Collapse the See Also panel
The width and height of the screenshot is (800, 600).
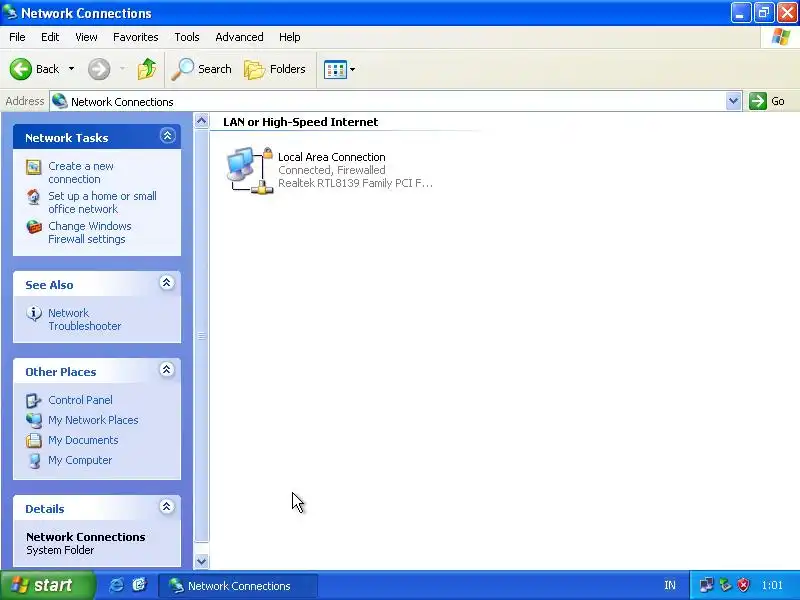pos(166,283)
